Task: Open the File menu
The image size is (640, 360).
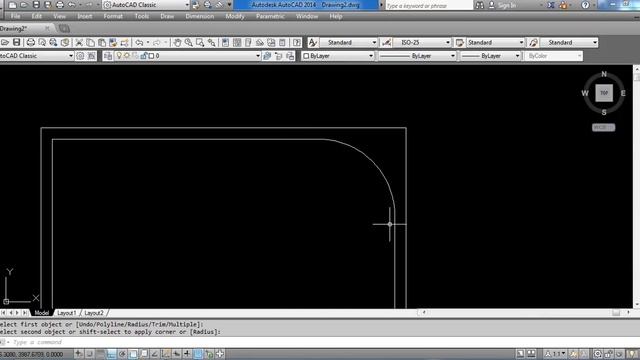Action: (x=16, y=16)
